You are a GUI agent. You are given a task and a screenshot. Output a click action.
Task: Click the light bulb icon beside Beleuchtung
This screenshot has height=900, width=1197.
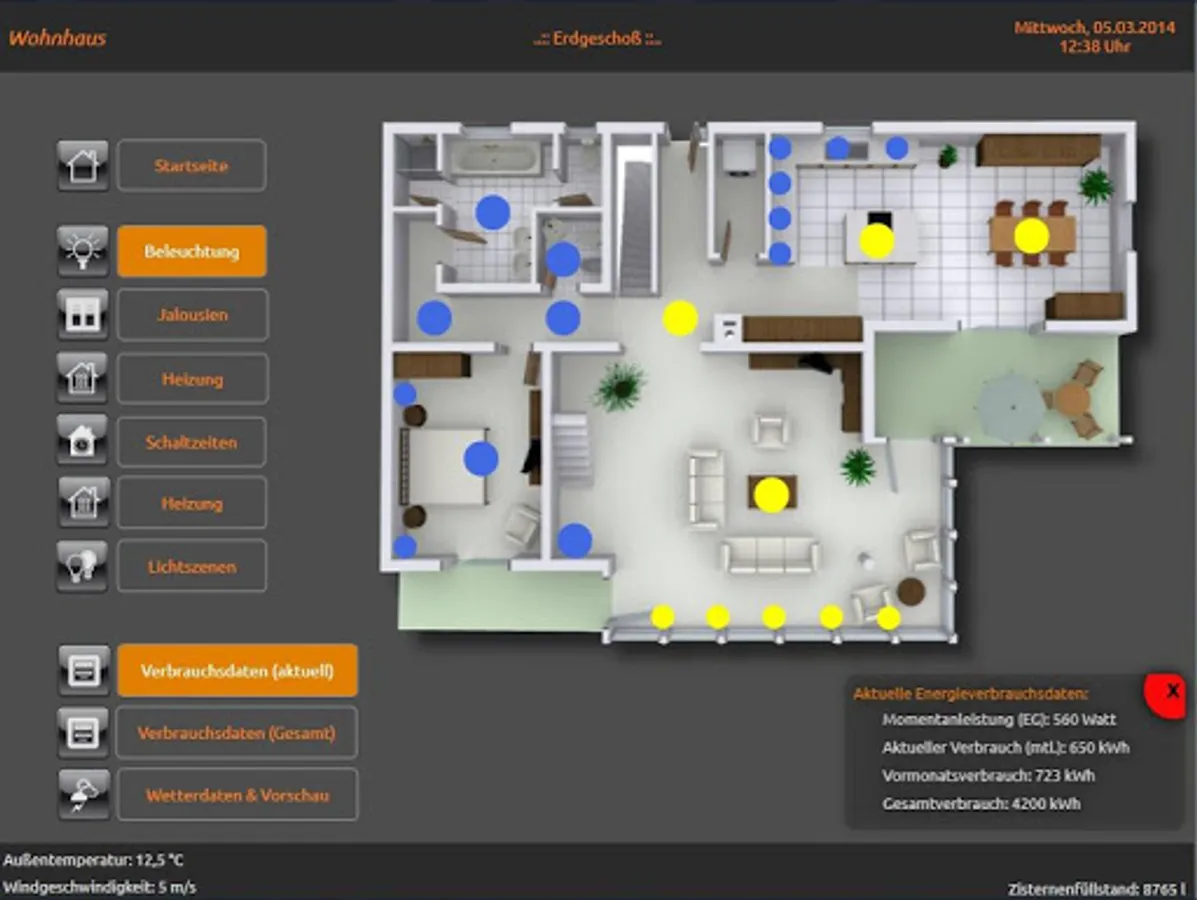pyautogui.click(x=82, y=250)
